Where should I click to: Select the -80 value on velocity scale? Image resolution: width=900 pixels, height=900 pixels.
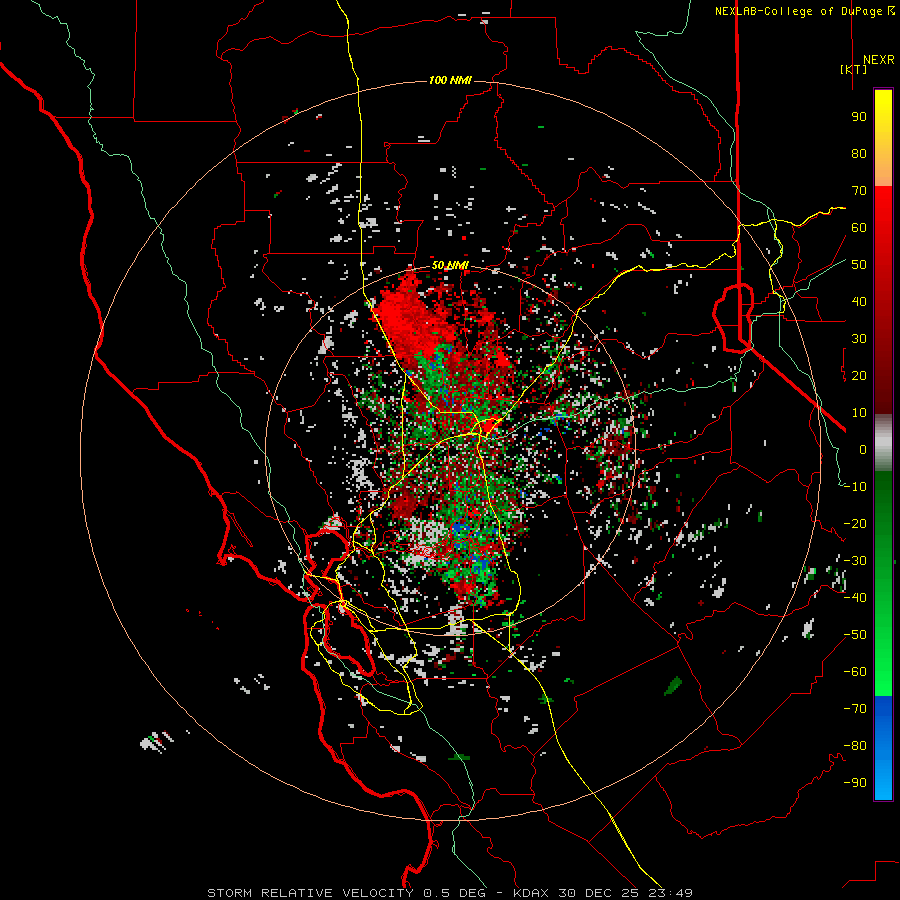click(x=855, y=746)
